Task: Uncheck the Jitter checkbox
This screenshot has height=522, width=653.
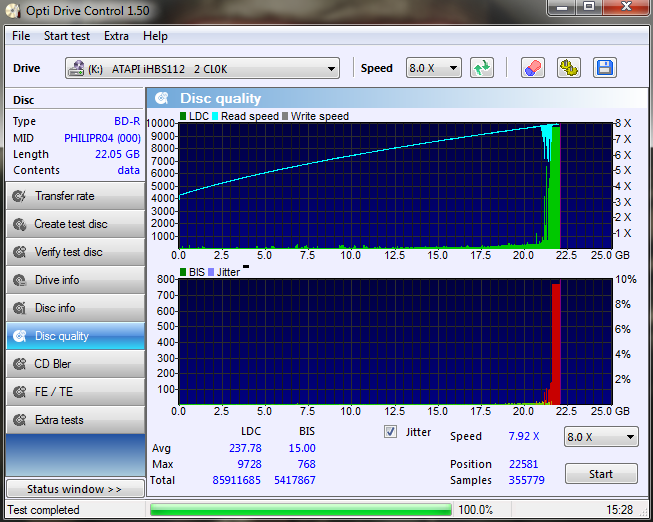Action: point(390,432)
